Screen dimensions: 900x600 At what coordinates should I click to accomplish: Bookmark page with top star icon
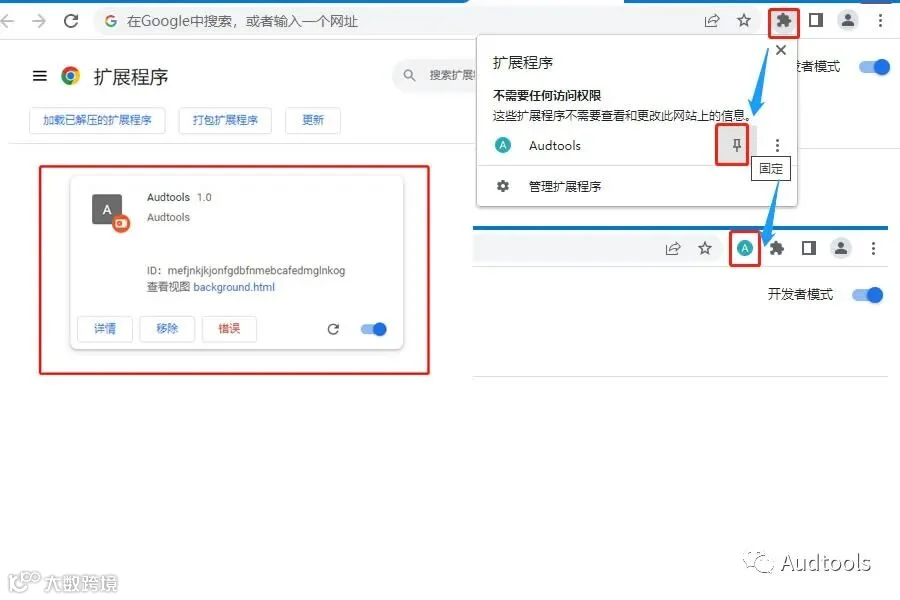(744, 21)
